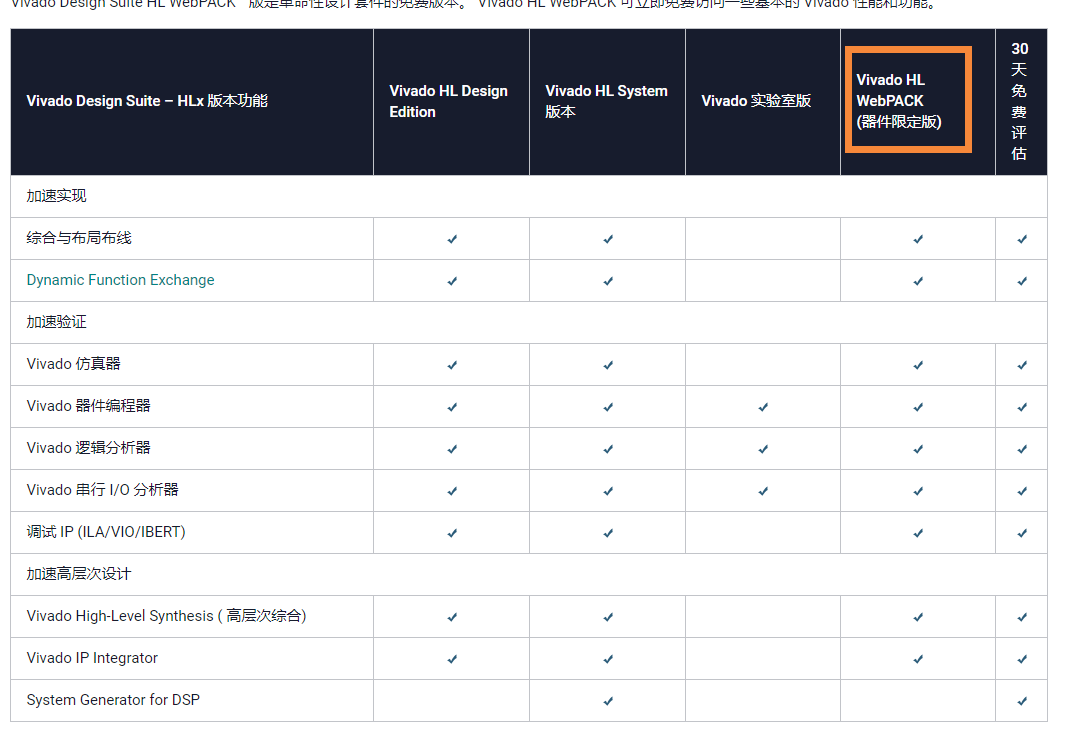Click Dynamic Function Exchange checkmark under 30 天免费评估

point(1022,281)
